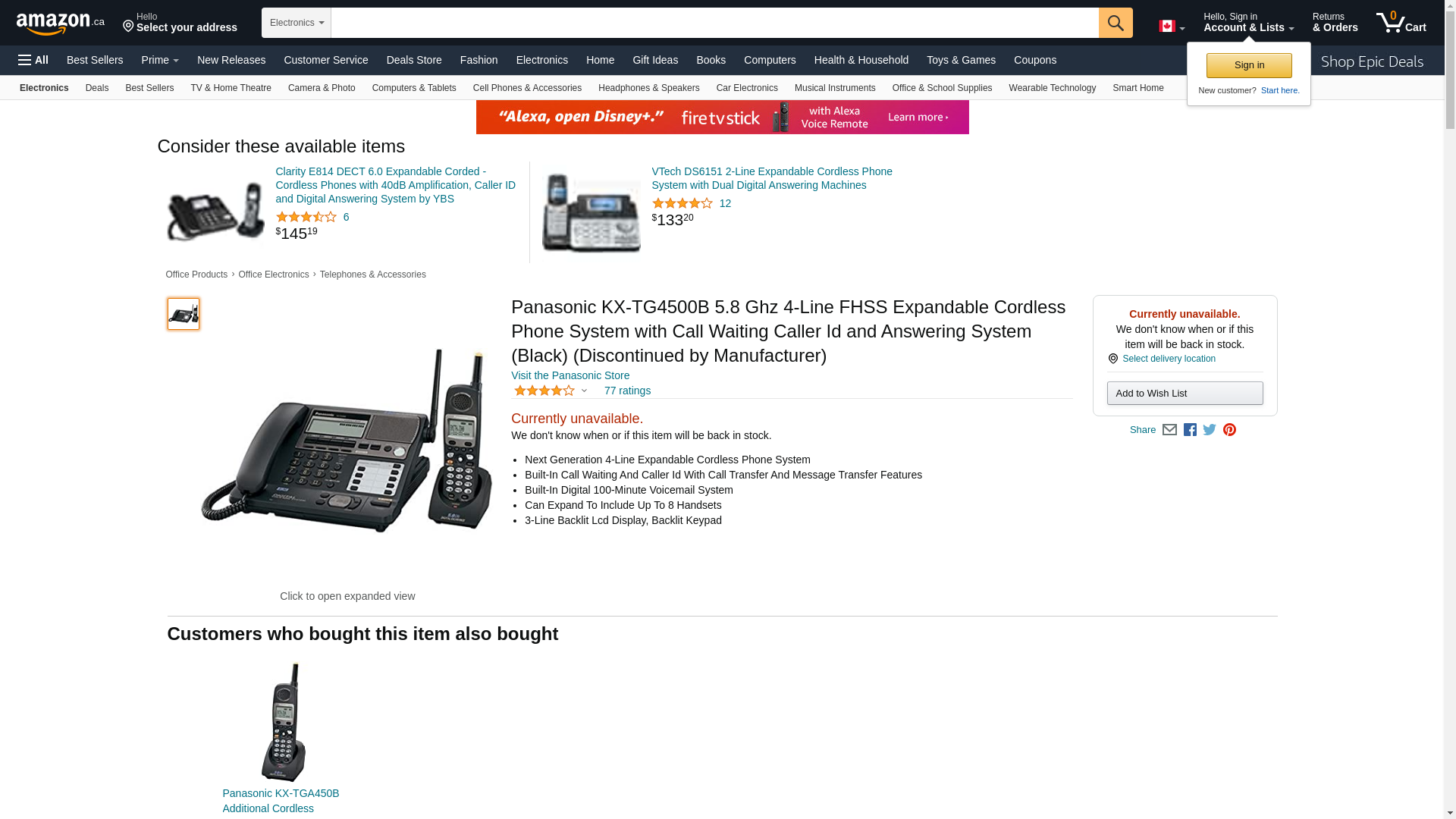Open Deals Store in navigation bar
The image size is (1456, 819).
(414, 60)
